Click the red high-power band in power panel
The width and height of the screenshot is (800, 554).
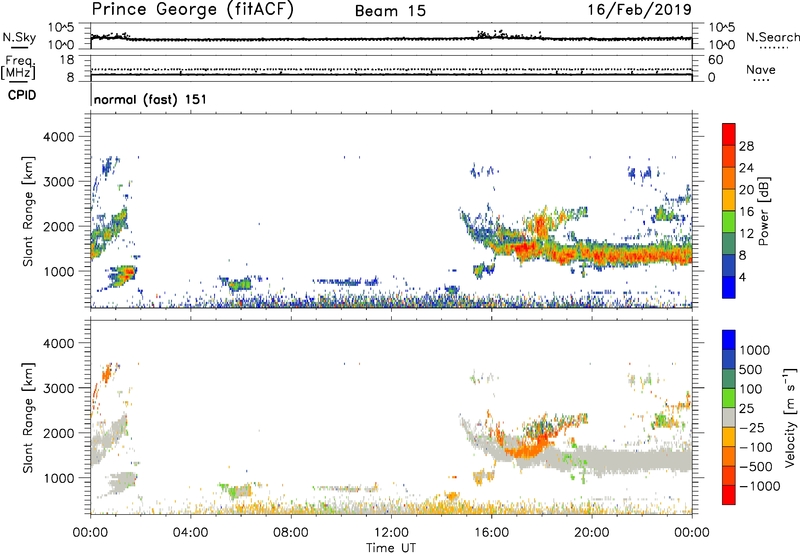pyautogui.click(x=528, y=248)
